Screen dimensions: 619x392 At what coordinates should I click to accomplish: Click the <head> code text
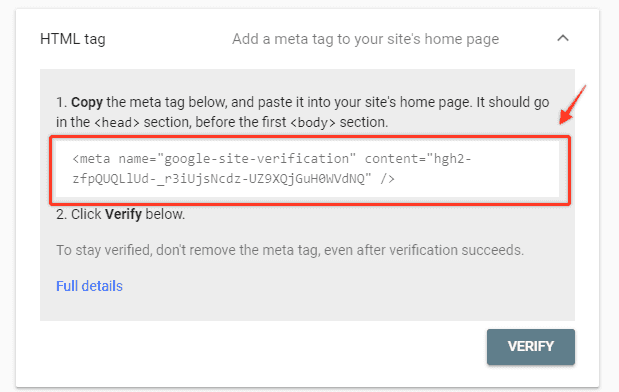point(117,122)
